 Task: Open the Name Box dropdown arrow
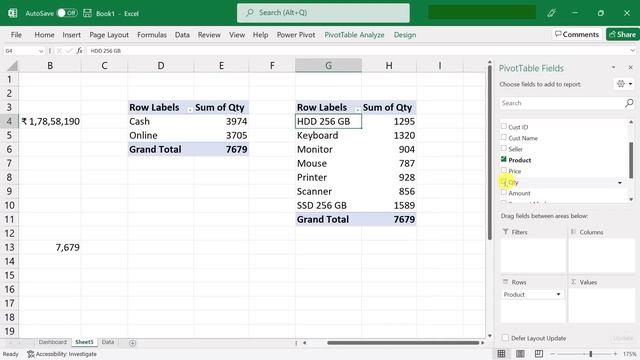[41, 51]
